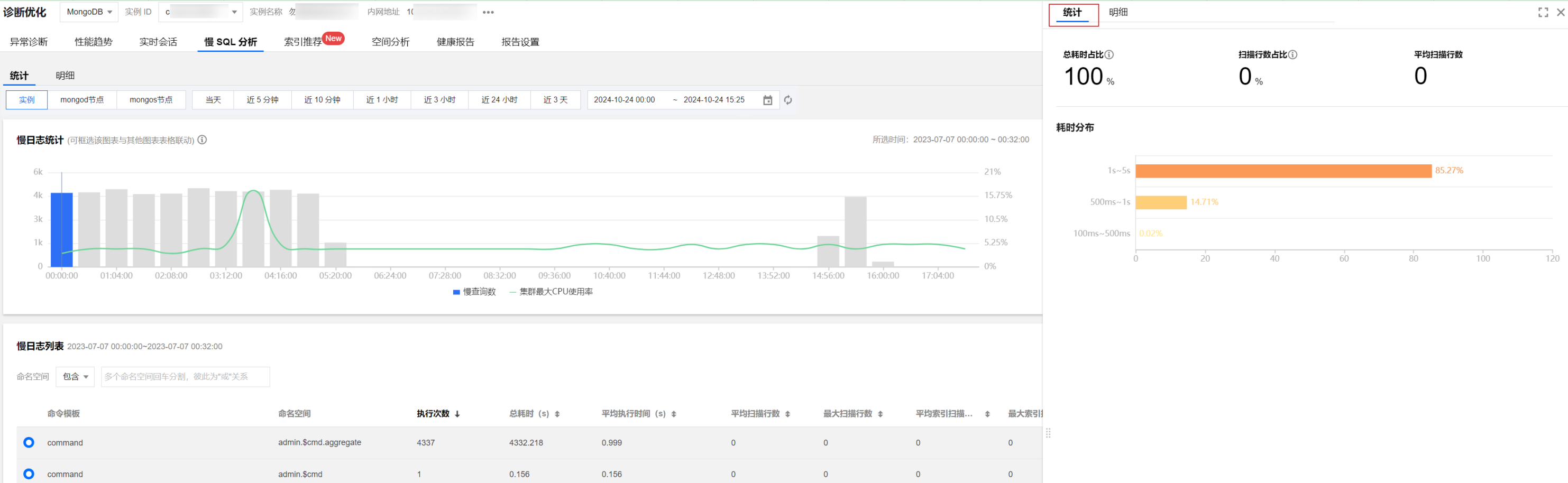Switch to 索引推荐 tab
The width and height of the screenshot is (1568, 483).
point(303,42)
